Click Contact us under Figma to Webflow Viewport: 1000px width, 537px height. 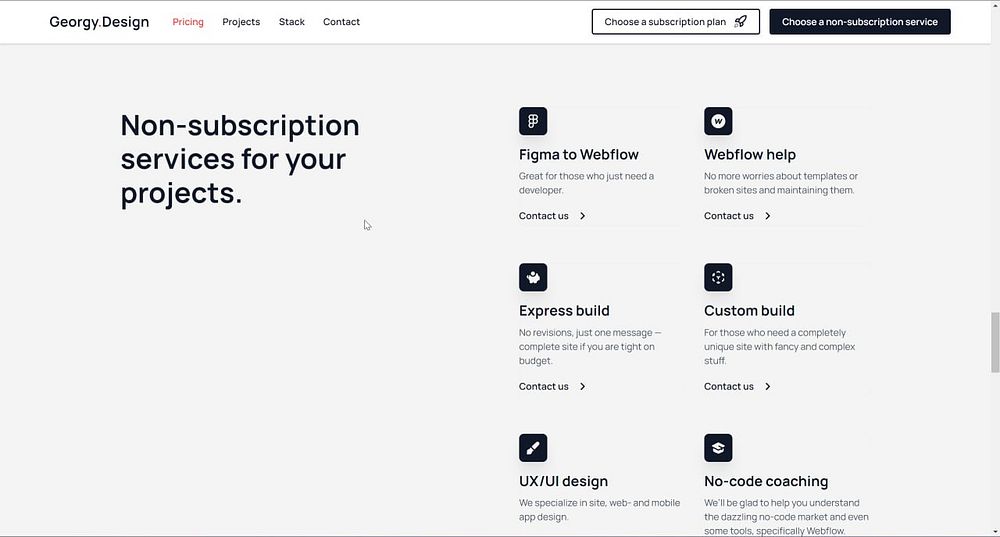(543, 216)
